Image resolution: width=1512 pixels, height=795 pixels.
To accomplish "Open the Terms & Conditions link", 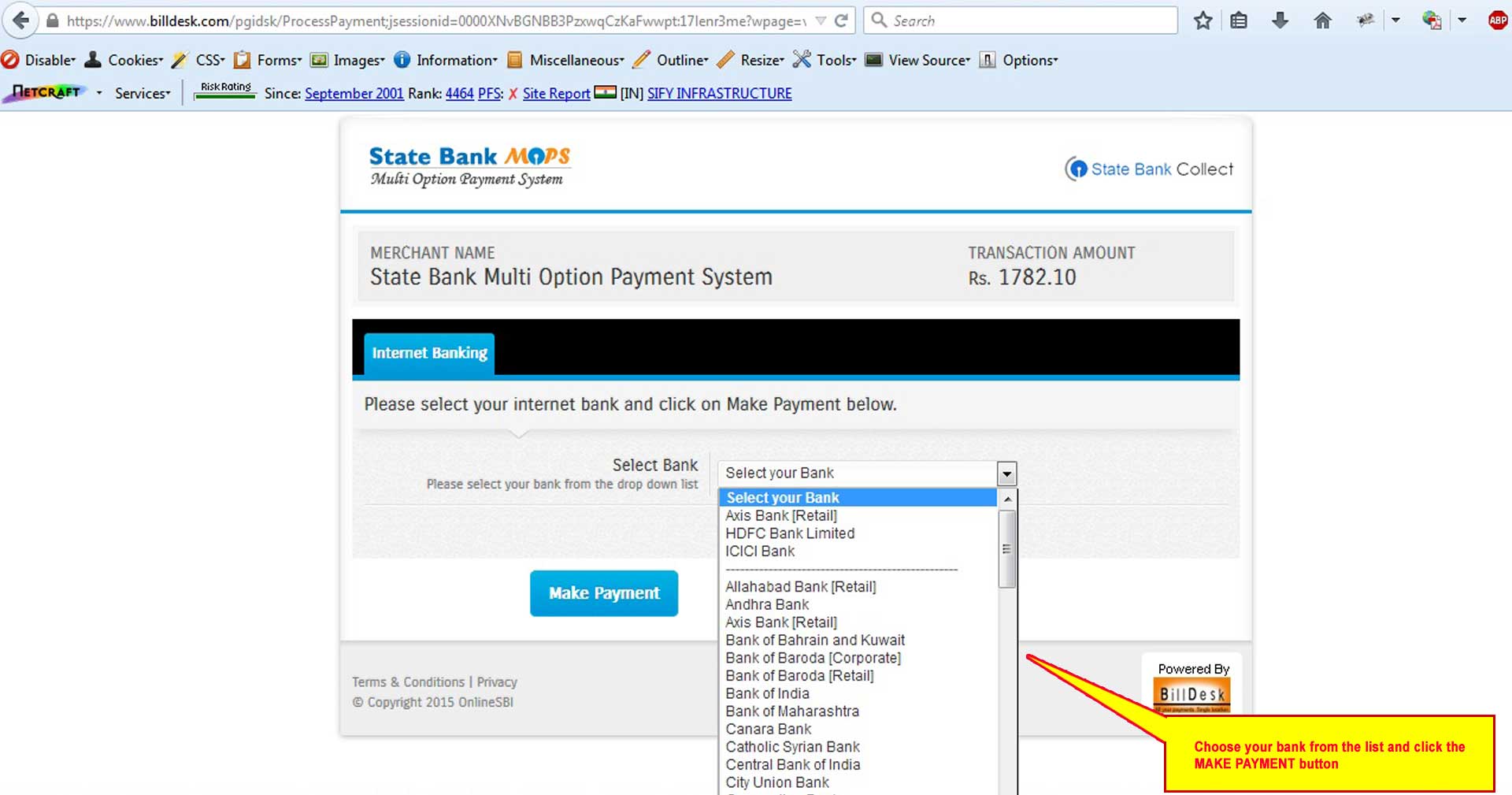I will 408,682.
